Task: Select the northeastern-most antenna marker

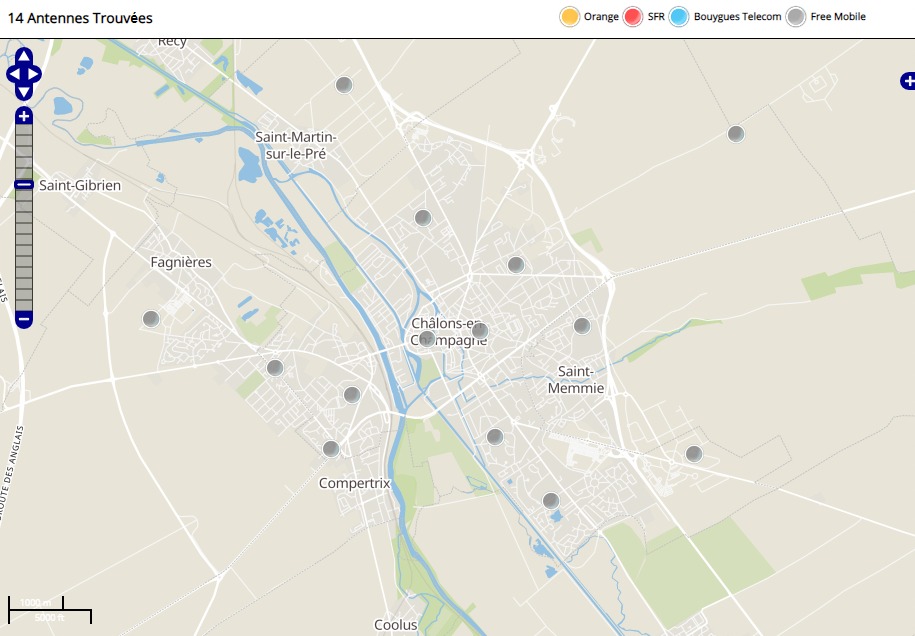Action: (736, 134)
